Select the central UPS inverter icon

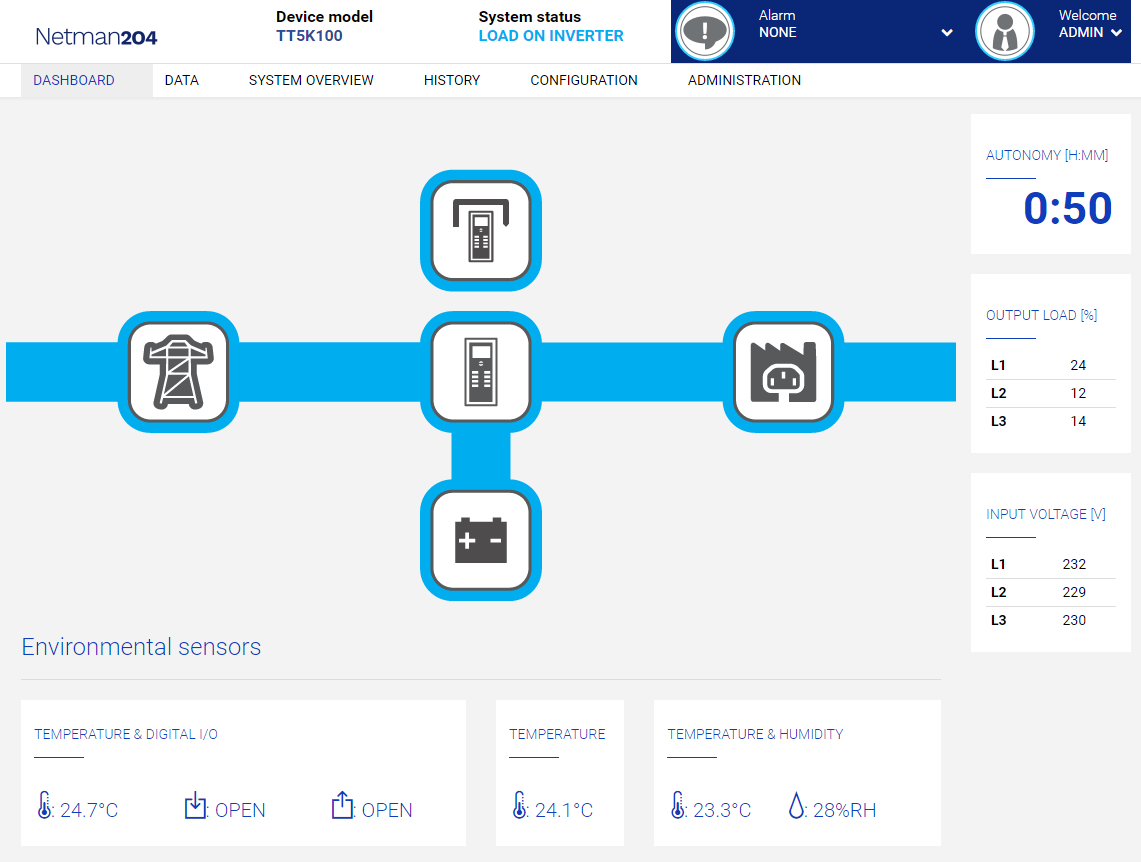(x=481, y=372)
